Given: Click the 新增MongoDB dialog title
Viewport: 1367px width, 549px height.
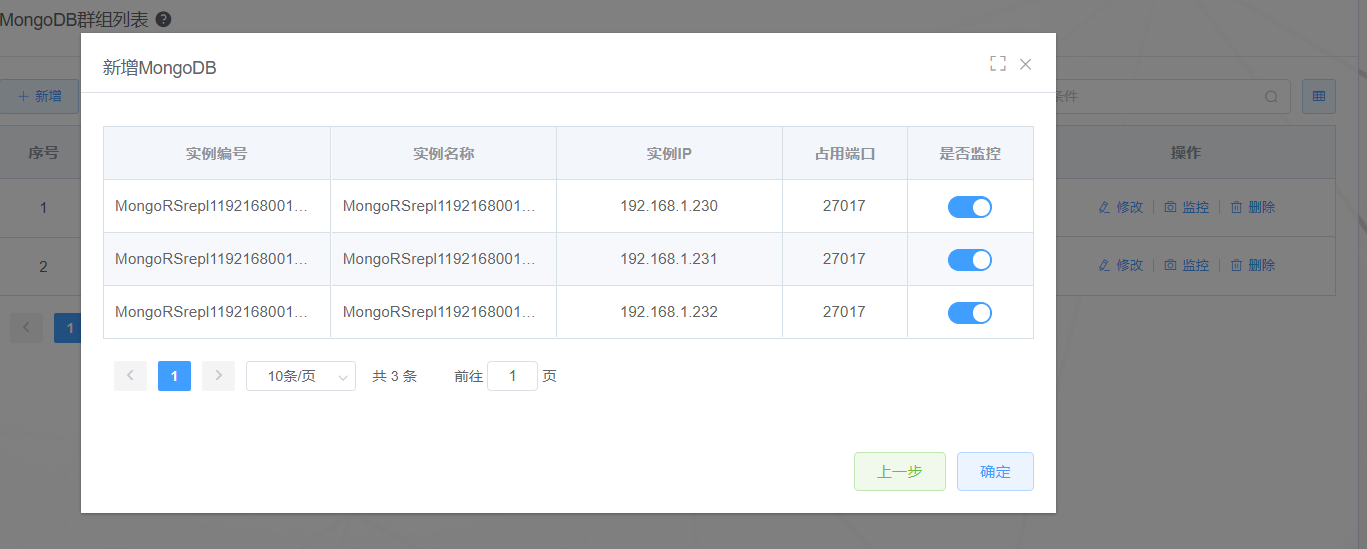Looking at the screenshot, I should tap(160, 68).
